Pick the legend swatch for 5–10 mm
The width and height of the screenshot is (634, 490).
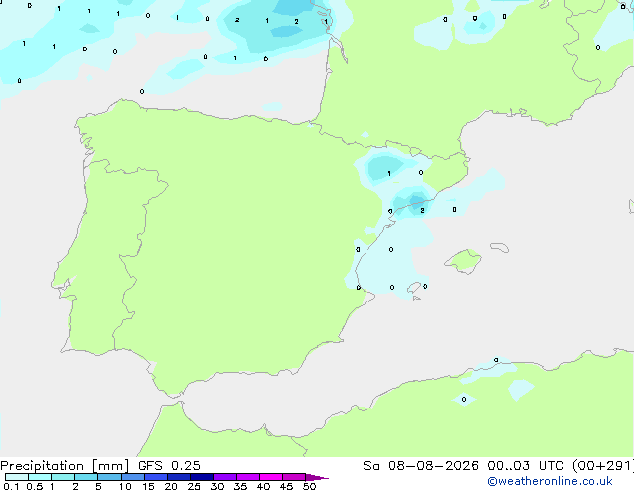click(x=109, y=477)
